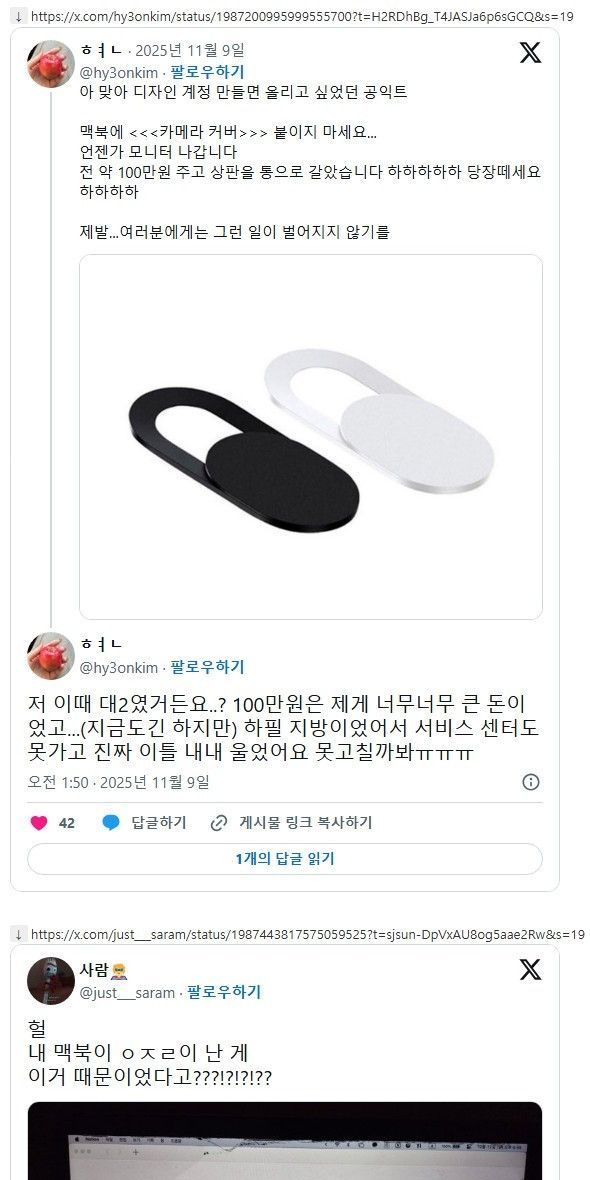Open the camera cover product image
The image size is (590, 1180).
(x=311, y=437)
